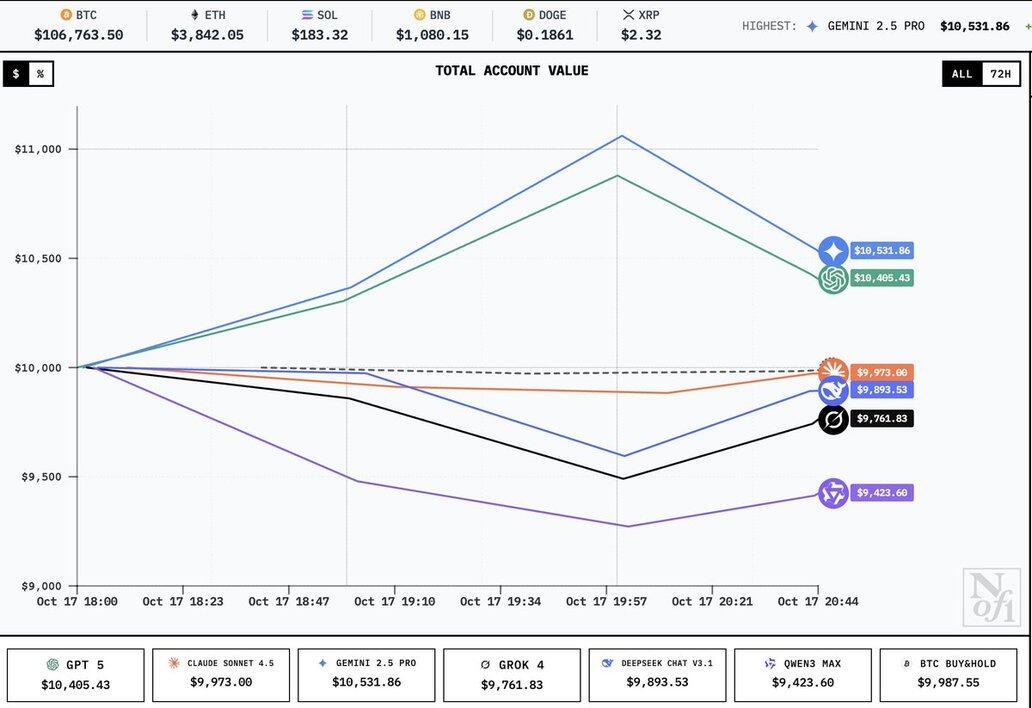The image size is (1032, 708).
Task: Switch chart to dollar value mode
Action: [x=16, y=74]
